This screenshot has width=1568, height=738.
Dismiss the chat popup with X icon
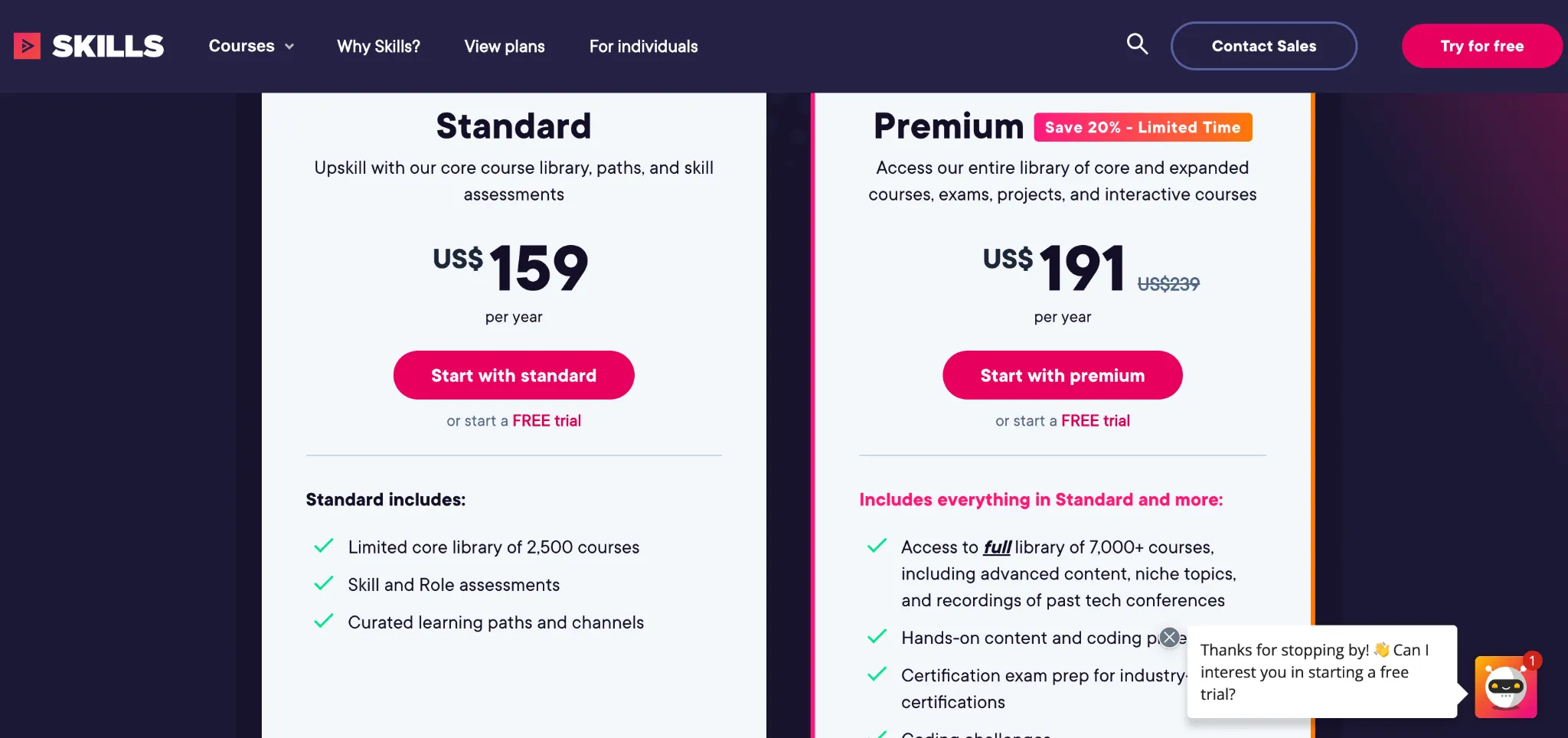pyautogui.click(x=1169, y=637)
